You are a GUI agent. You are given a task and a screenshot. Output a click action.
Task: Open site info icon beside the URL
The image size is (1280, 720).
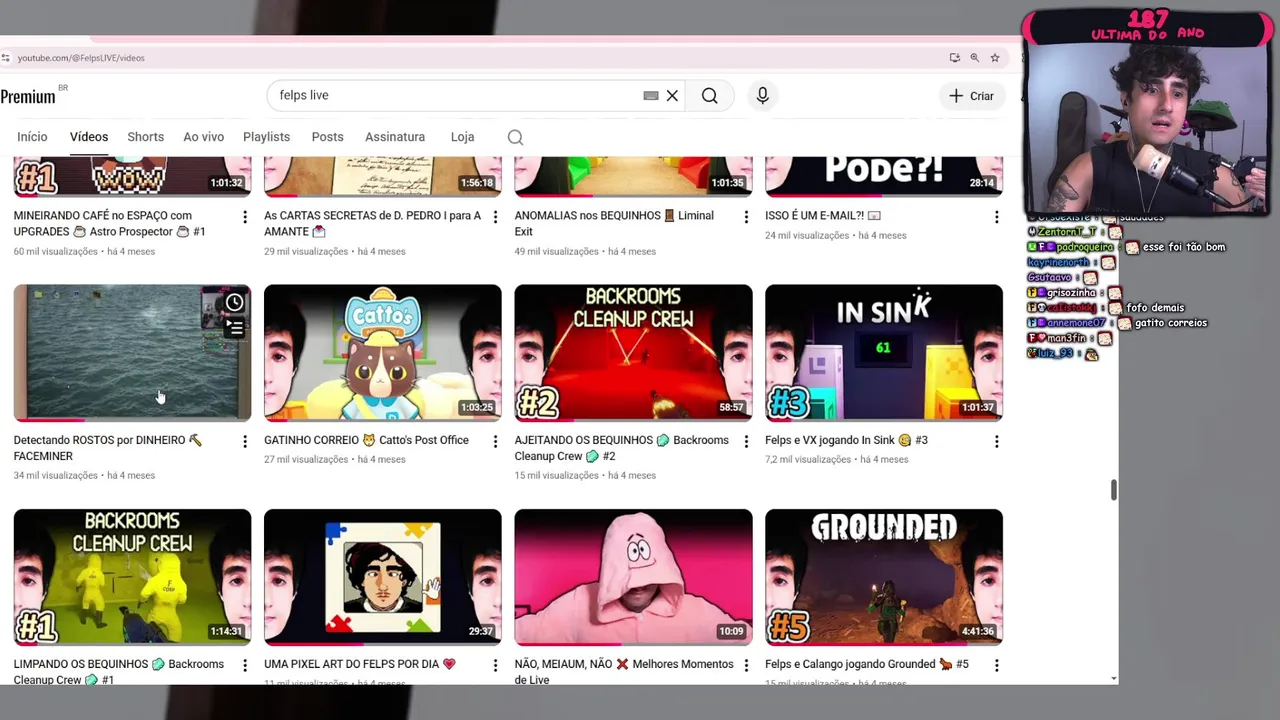tap(6, 58)
